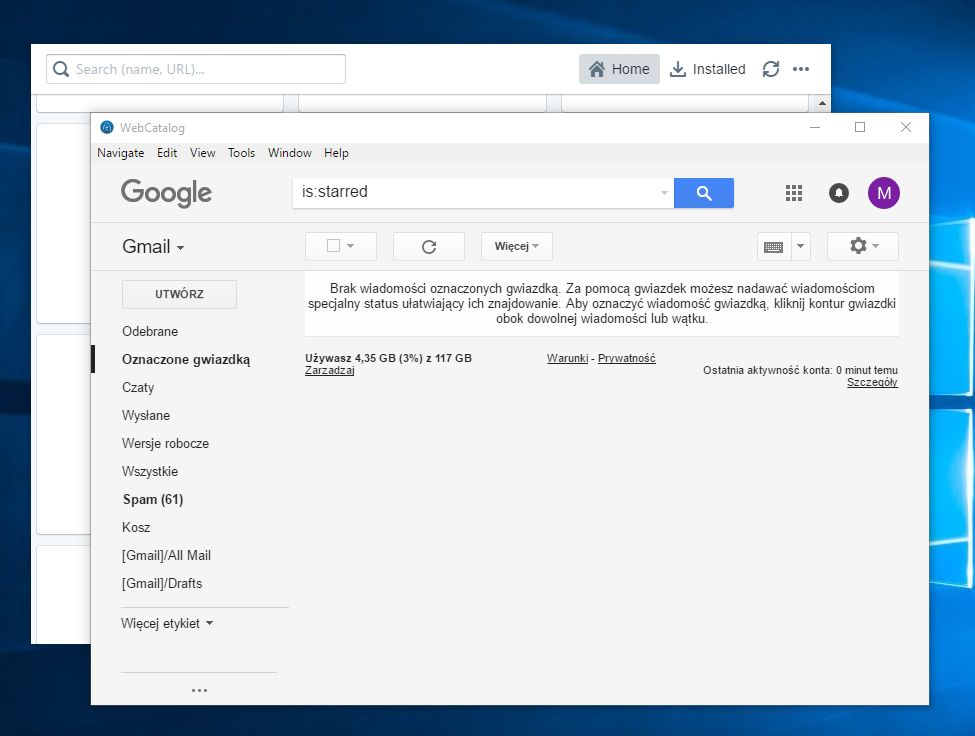Expand the Gmail product switcher dropdown
This screenshot has width=975, height=736.
click(153, 247)
